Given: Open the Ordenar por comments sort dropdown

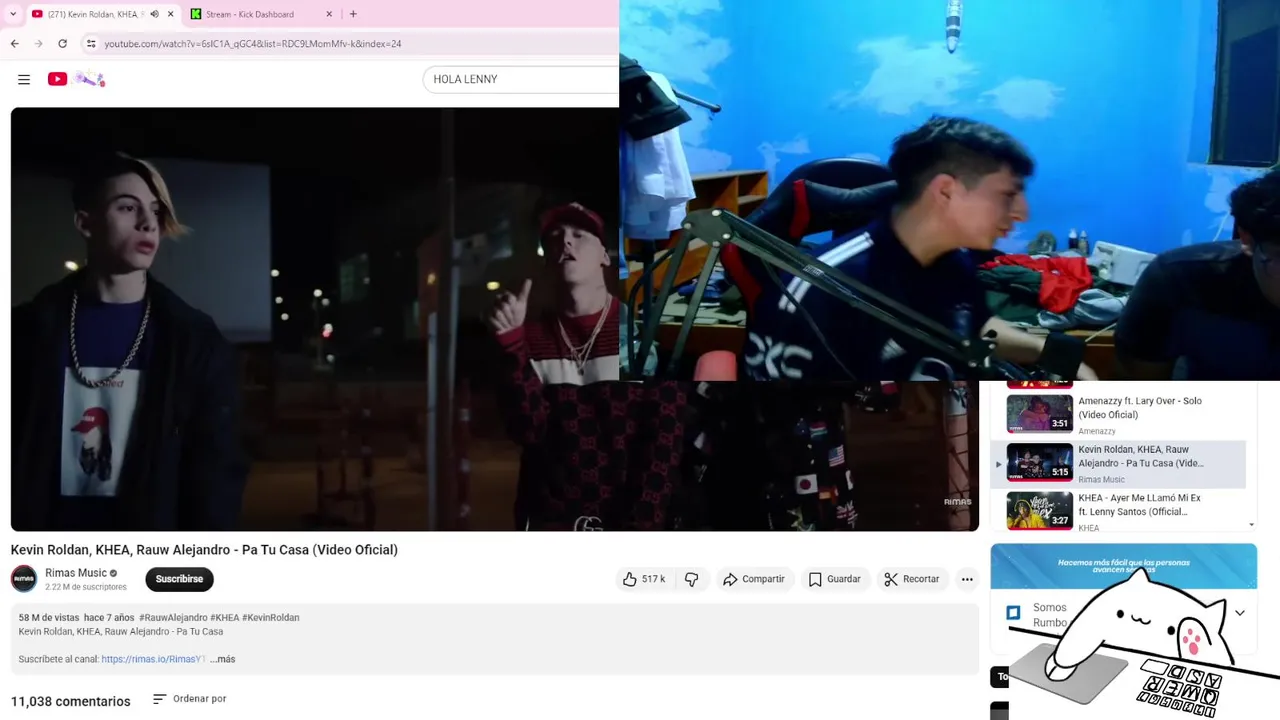Looking at the screenshot, I should pyautogui.click(x=190, y=699).
